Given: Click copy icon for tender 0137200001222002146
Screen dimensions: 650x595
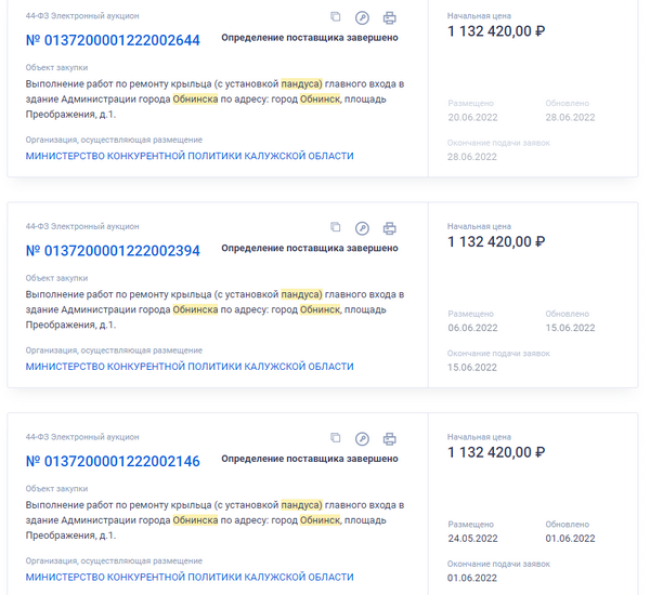Looking at the screenshot, I should 335,438.
